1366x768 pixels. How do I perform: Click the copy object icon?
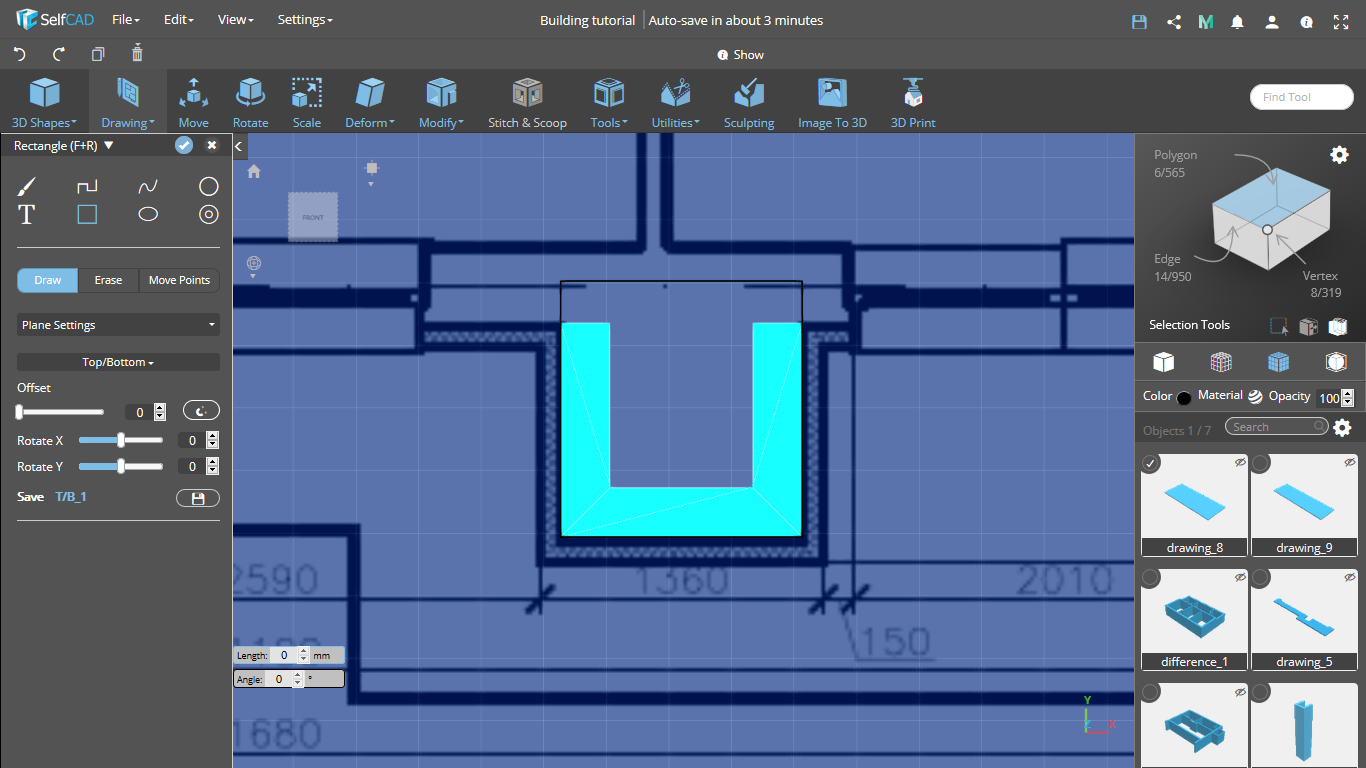click(x=98, y=54)
